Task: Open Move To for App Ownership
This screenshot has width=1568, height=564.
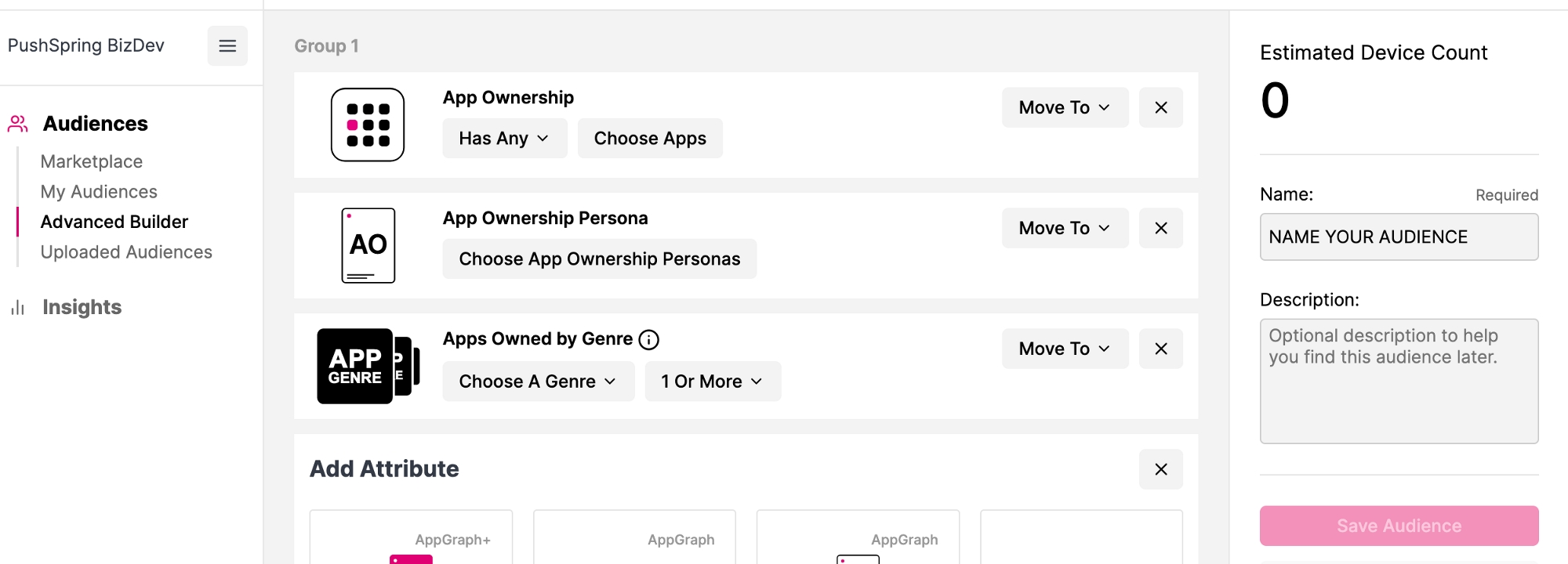Action: tap(1065, 107)
